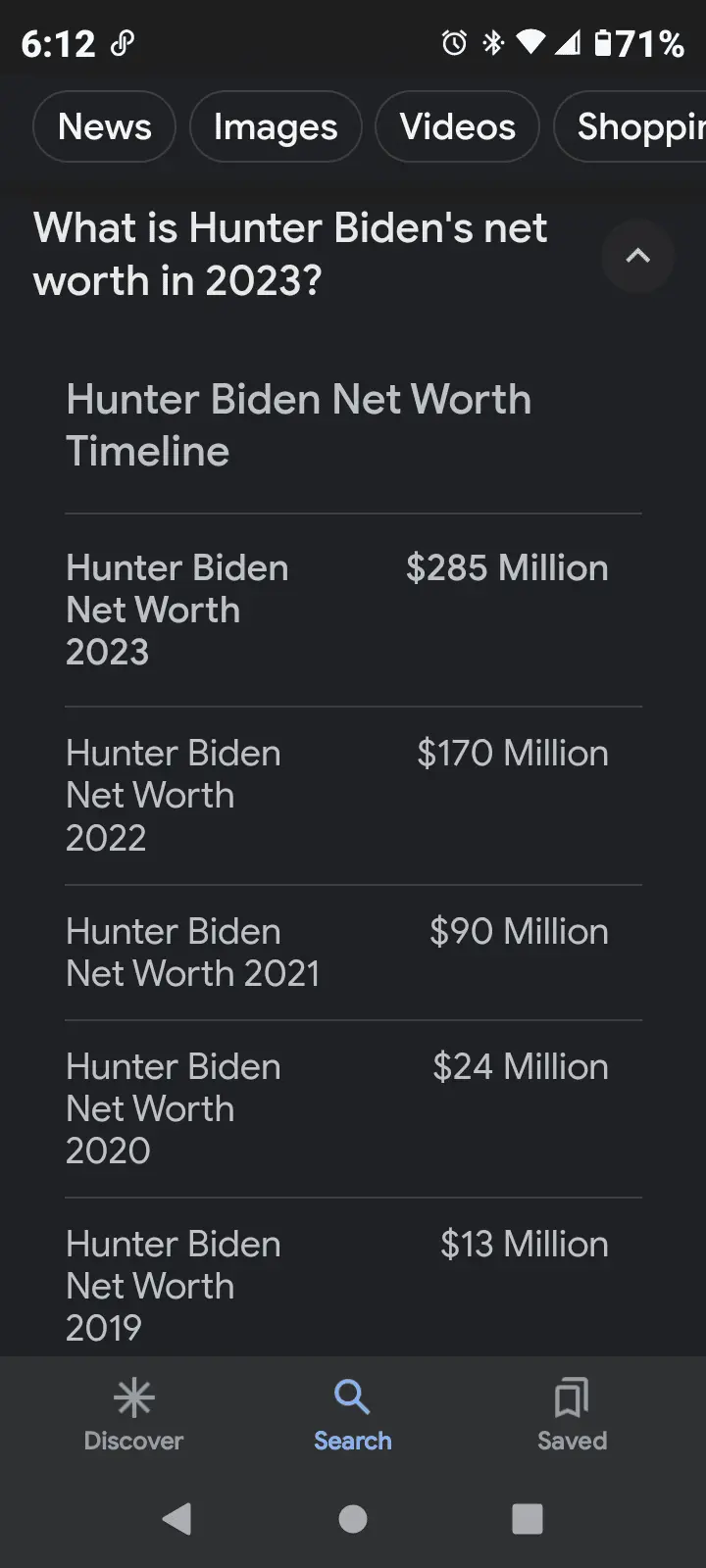The width and height of the screenshot is (706, 1568).
Task: Tap the Search magnifier icon
Action: pos(352,1396)
